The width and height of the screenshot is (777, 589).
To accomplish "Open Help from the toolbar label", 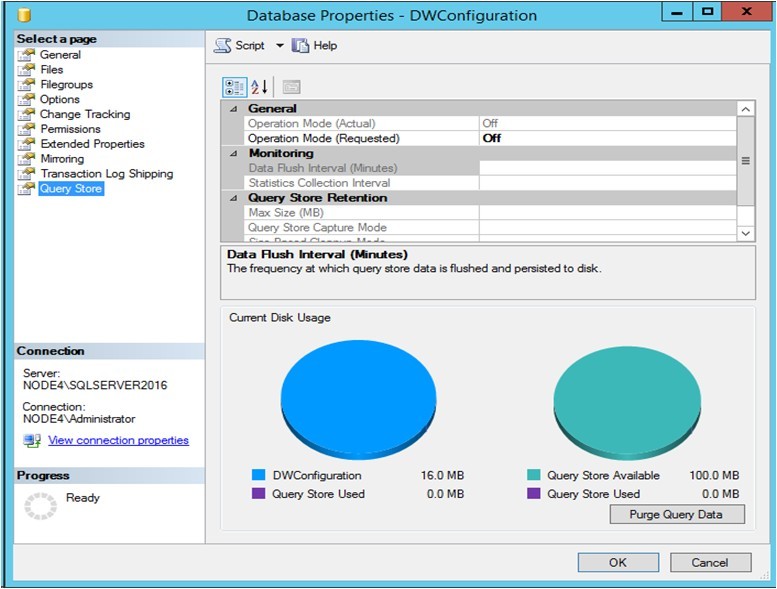I will (325, 46).
